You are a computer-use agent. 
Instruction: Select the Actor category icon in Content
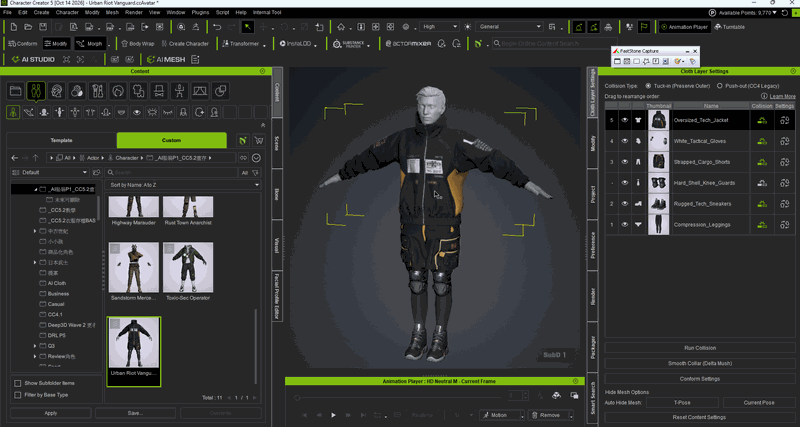(36, 91)
